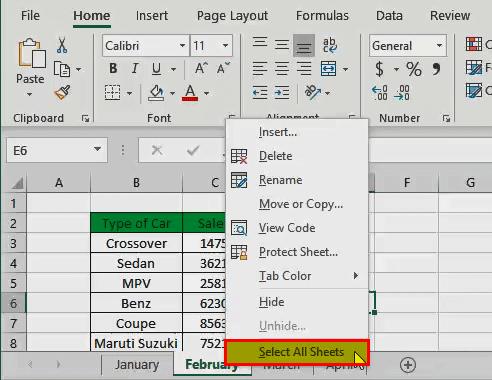
Task: Expand Font Color palette arrow
Action: (x=207, y=93)
